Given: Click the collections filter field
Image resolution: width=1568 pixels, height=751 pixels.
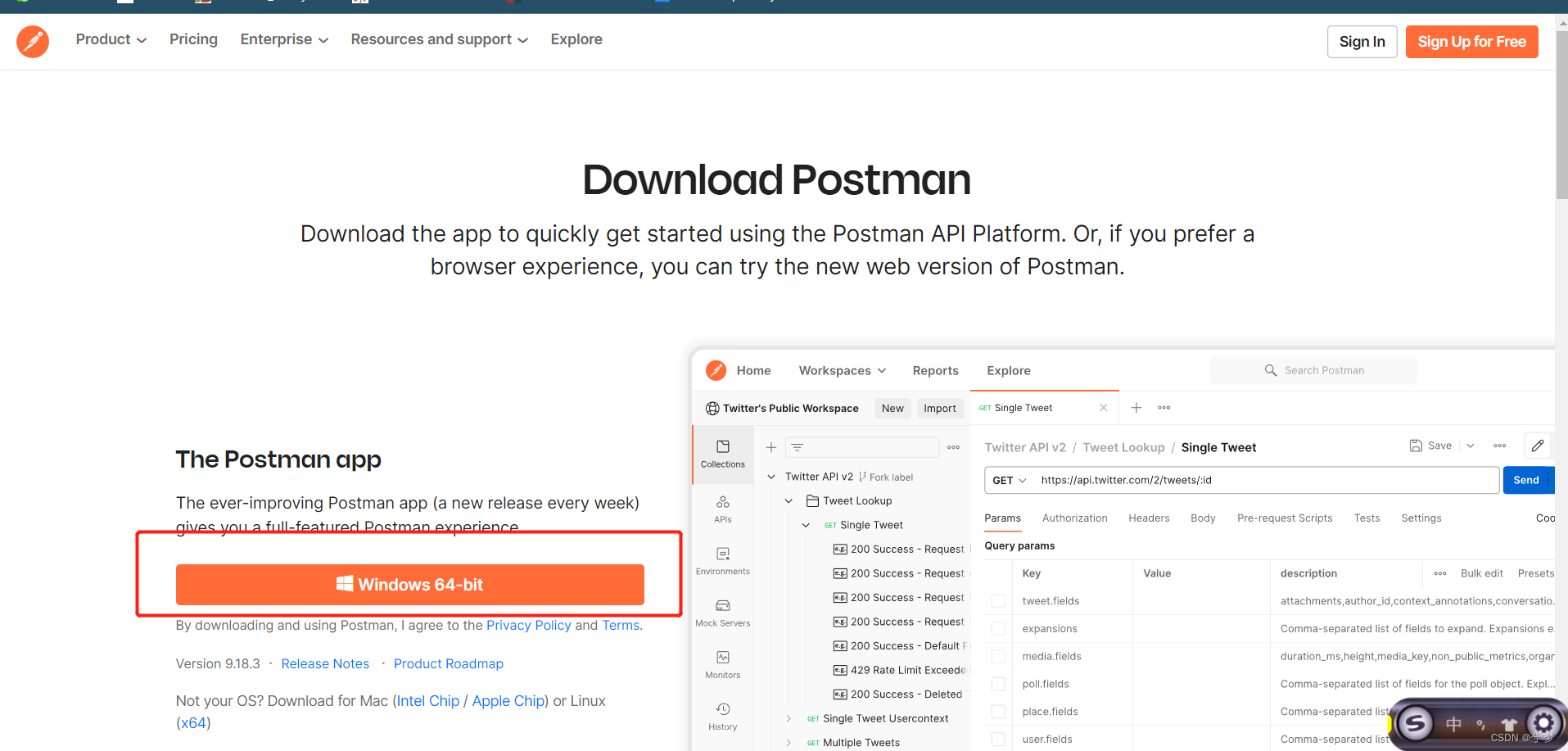Looking at the screenshot, I should coord(862,447).
